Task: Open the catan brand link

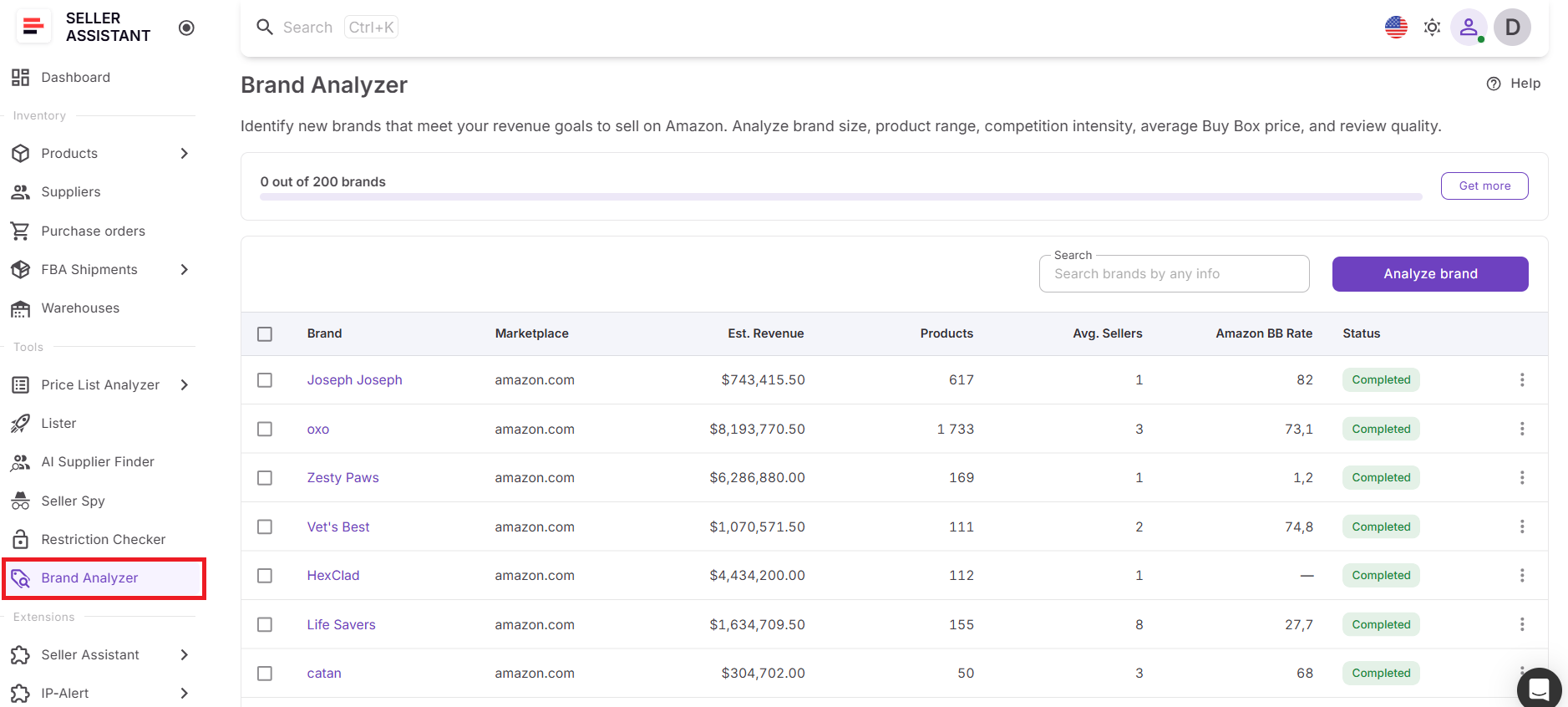Action: pyautogui.click(x=324, y=674)
